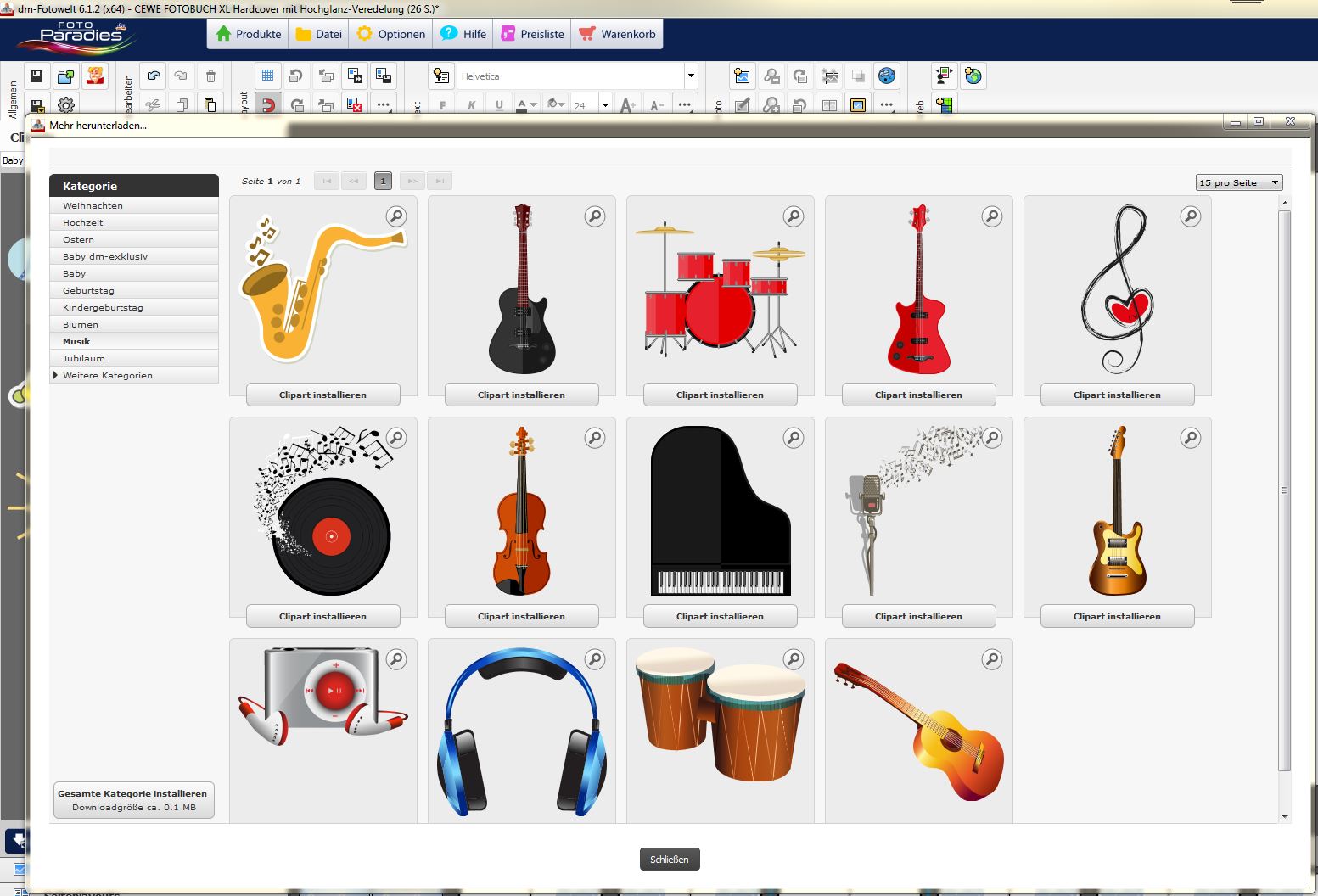Open the Warenkorb menu
The height and width of the screenshot is (896, 1318).
(x=617, y=34)
